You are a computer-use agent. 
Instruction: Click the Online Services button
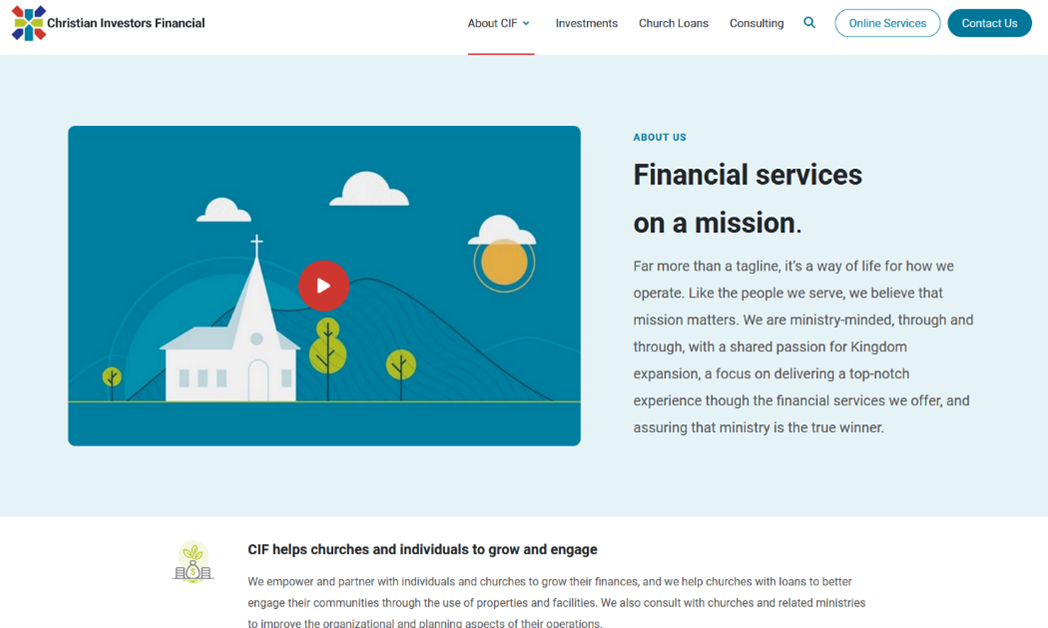[887, 23]
